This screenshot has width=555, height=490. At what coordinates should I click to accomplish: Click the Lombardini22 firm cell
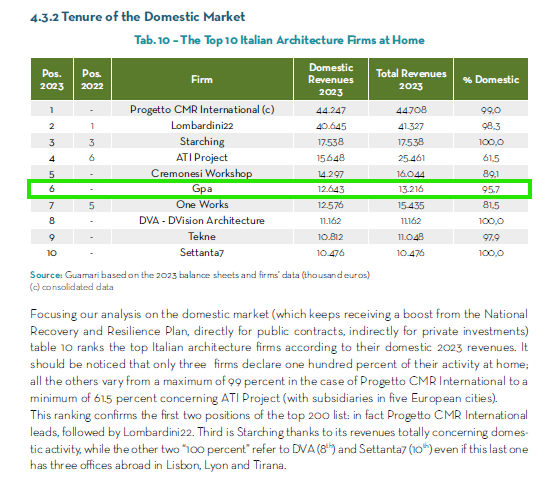click(x=202, y=126)
